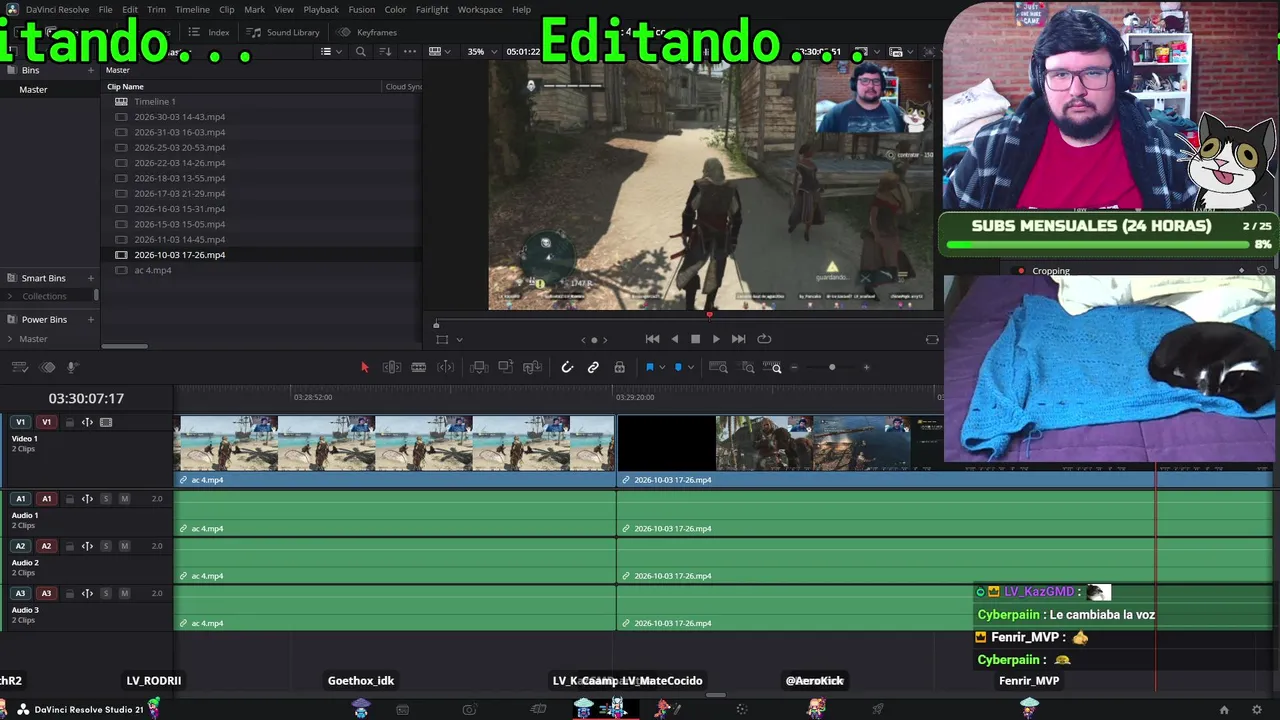Image resolution: width=1280 pixels, height=720 pixels.
Task: Open the media pool three-dots options menu
Action: 410,52
